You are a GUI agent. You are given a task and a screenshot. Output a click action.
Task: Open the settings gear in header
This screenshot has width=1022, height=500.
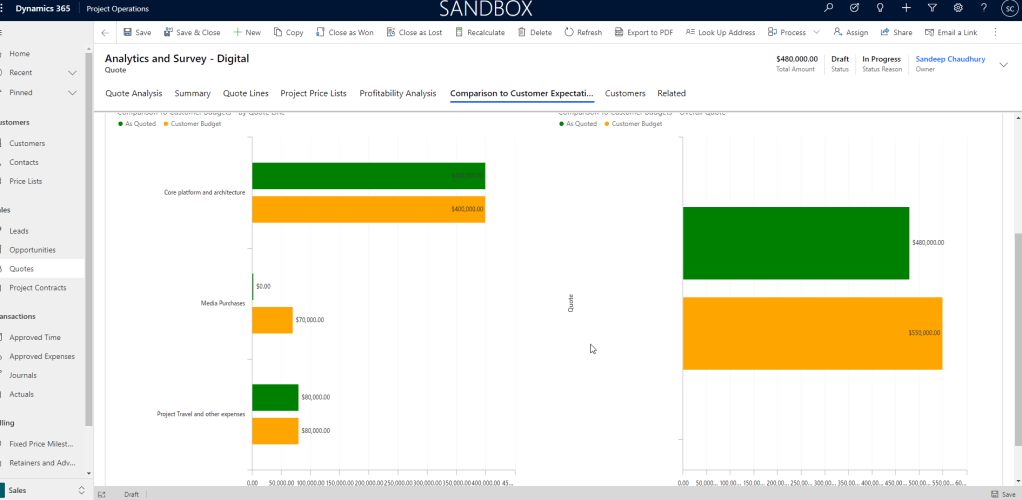click(958, 8)
